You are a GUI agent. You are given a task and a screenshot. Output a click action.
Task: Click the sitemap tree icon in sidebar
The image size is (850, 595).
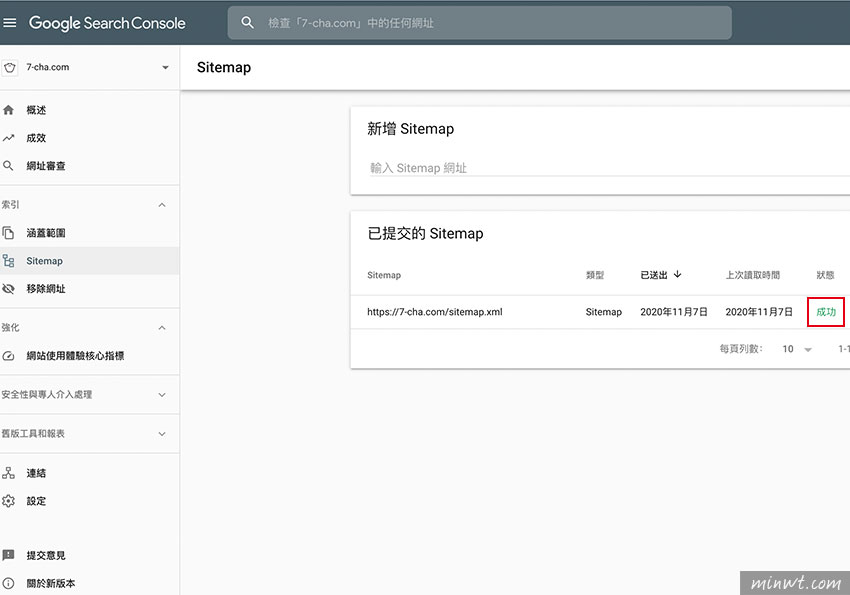pos(8,261)
